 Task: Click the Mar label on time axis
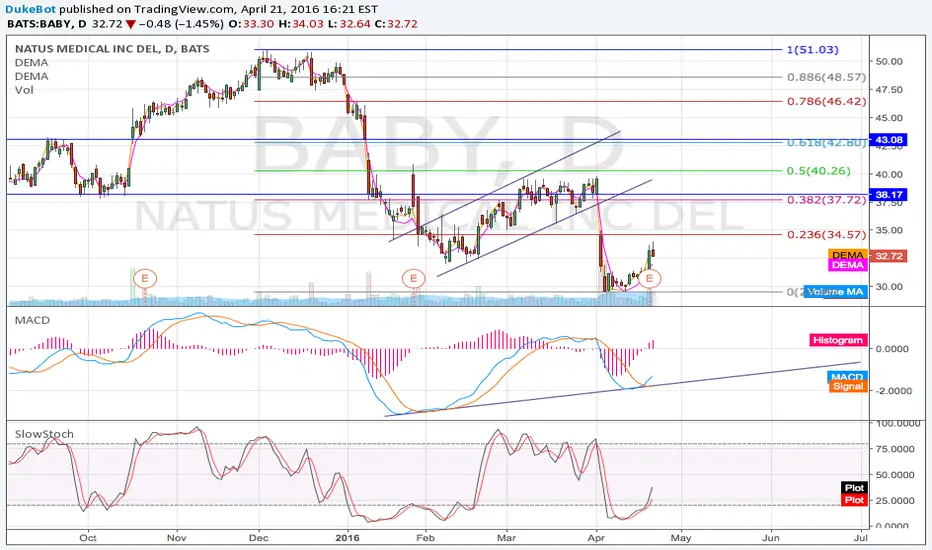coord(506,538)
